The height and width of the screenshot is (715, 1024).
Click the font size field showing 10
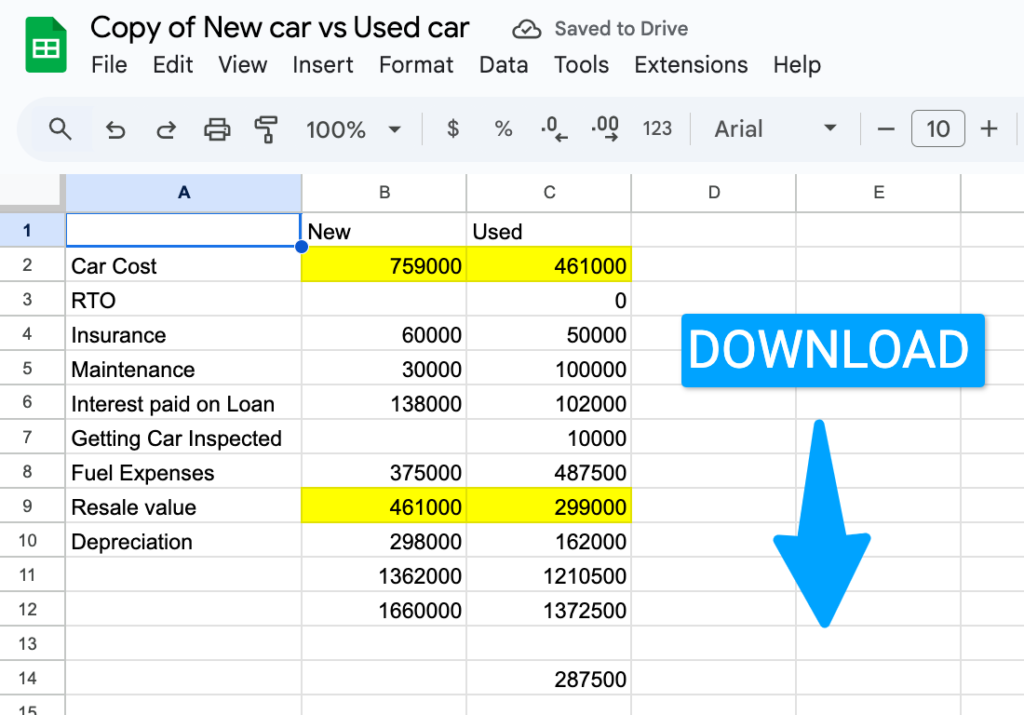click(937, 129)
